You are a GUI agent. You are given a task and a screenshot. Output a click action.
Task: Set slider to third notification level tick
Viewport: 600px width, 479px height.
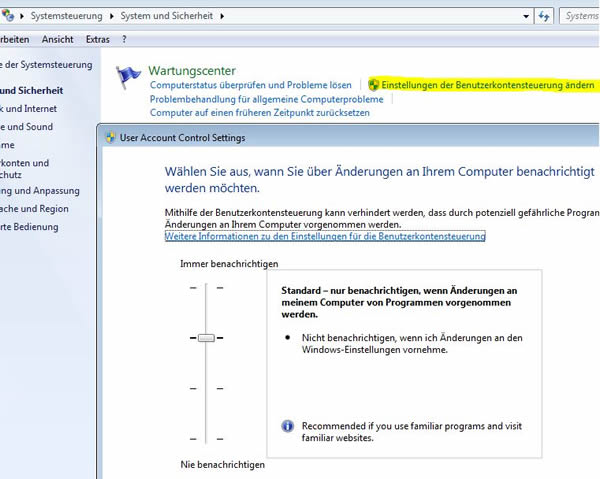pos(206,388)
